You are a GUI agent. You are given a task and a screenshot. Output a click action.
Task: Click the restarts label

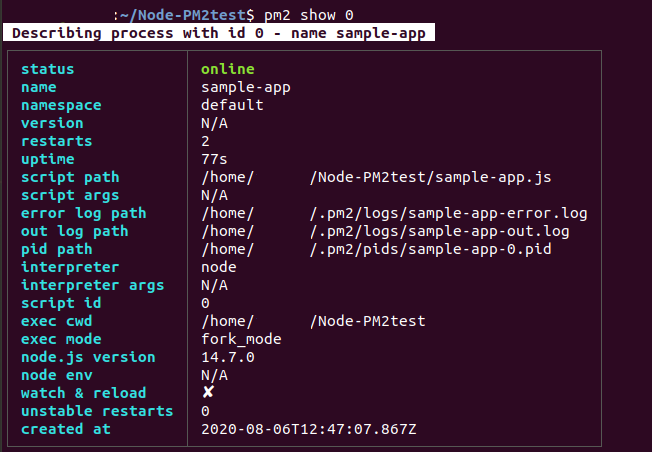57,141
